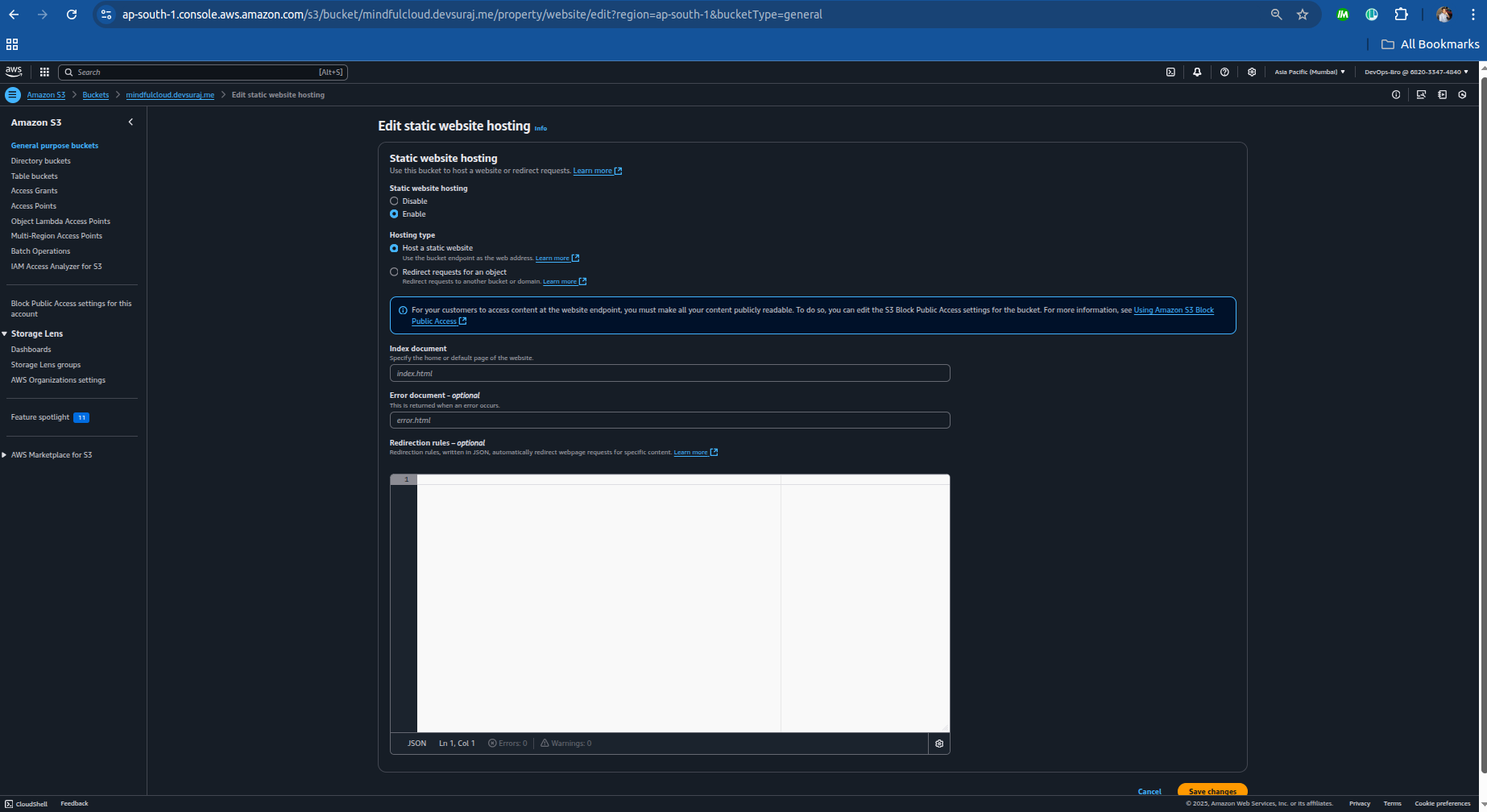The height and width of the screenshot is (812, 1487).
Task: Select Disable static website hosting
Action: coord(394,201)
